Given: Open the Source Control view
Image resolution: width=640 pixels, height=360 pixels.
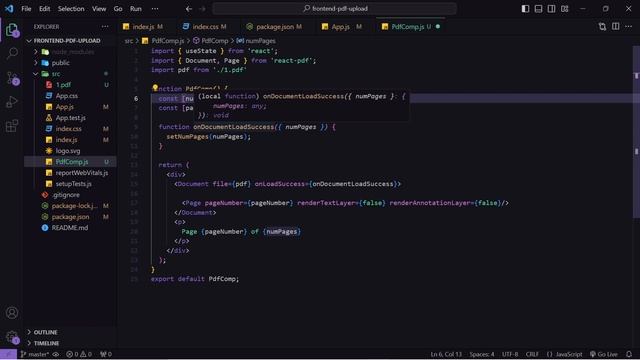Looking at the screenshot, I should click(x=12, y=78).
